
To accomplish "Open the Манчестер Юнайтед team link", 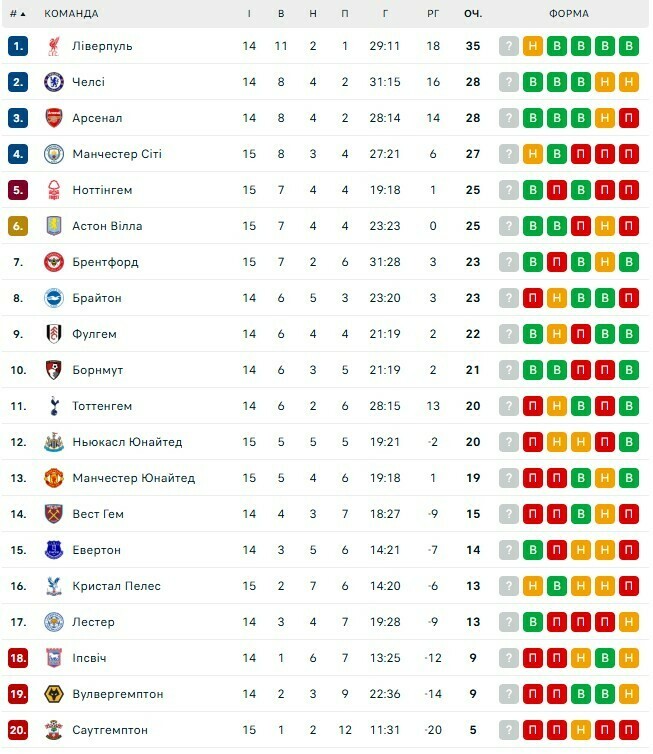I will point(133,478).
